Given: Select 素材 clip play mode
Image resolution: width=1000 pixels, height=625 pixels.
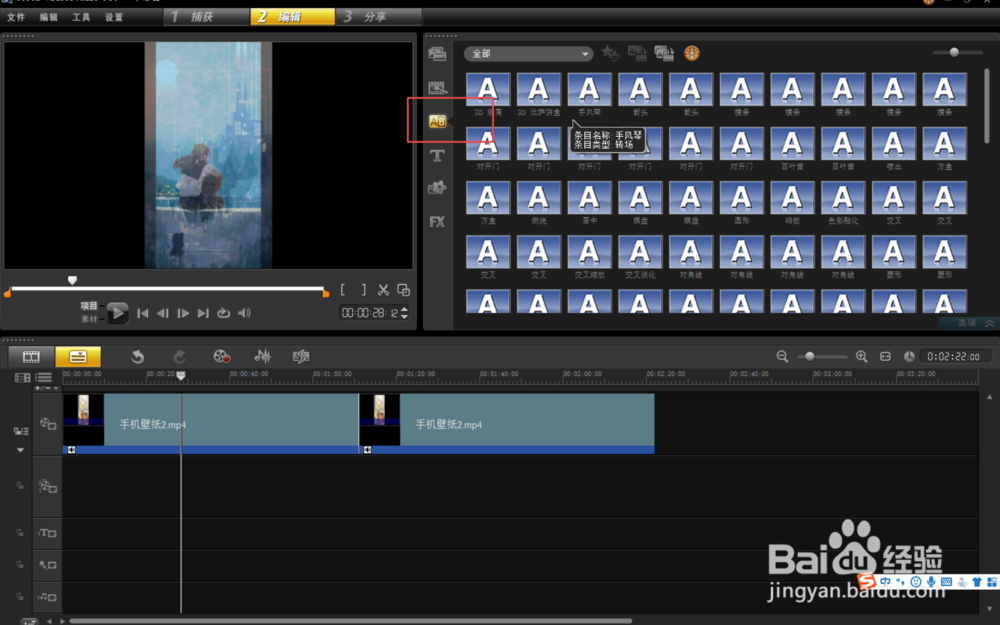Looking at the screenshot, I should point(89,319).
